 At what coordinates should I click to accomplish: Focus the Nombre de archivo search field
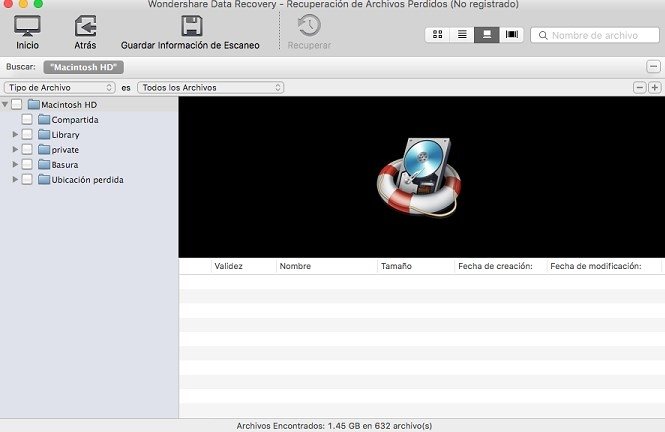(595, 35)
